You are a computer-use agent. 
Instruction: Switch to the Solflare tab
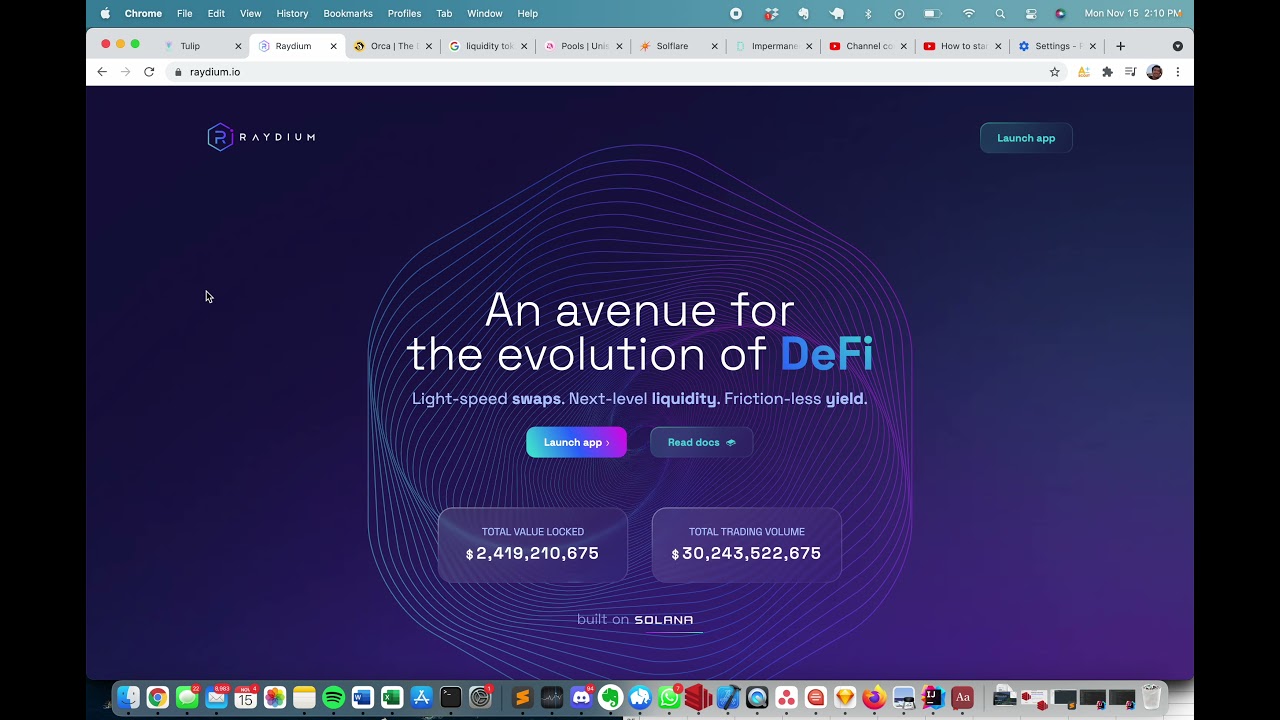678,46
